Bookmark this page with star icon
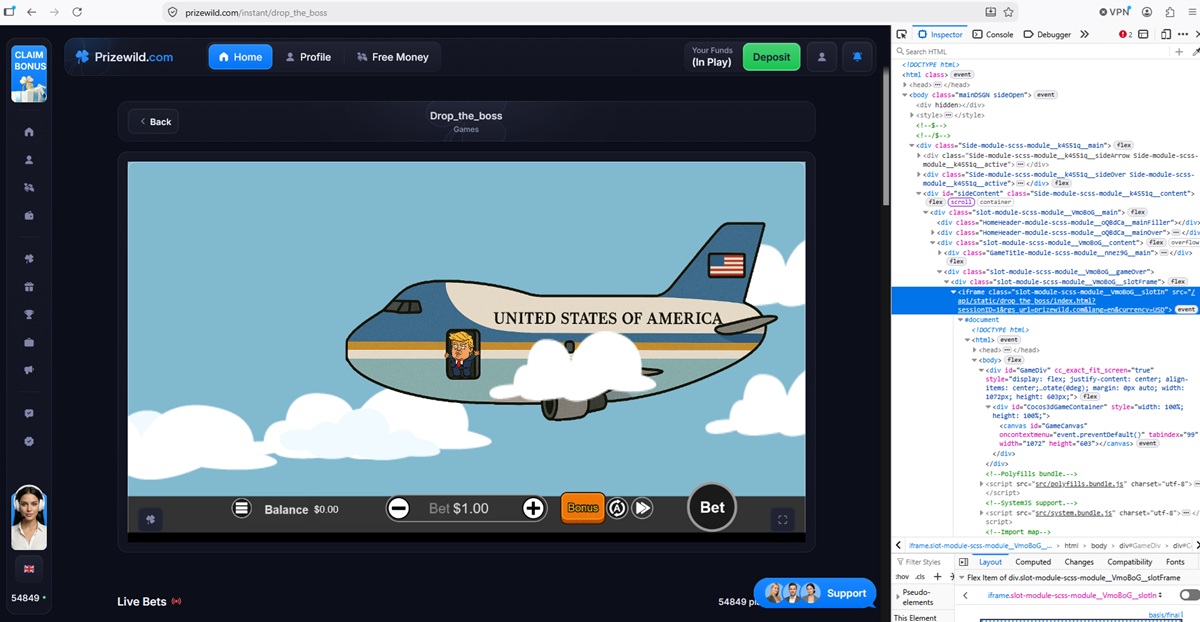The image size is (1200, 622). pos(1009,12)
